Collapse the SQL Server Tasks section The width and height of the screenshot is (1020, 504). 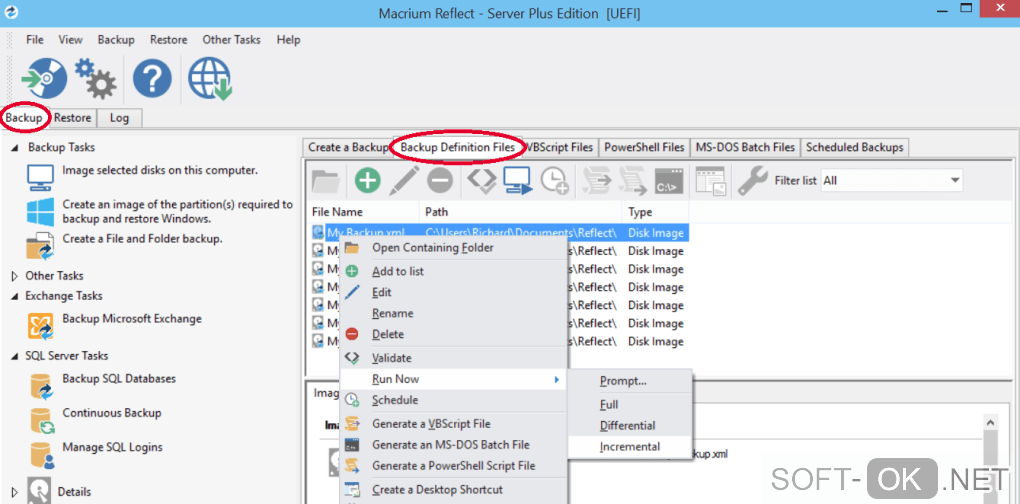pos(14,356)
